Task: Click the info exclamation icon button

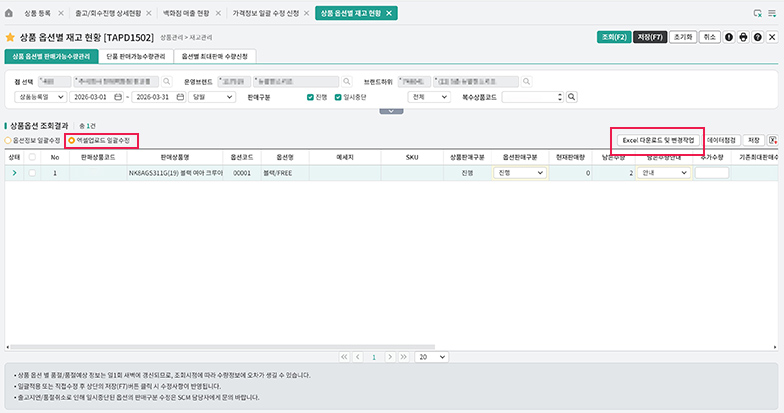Action: (x=729, y=38)
